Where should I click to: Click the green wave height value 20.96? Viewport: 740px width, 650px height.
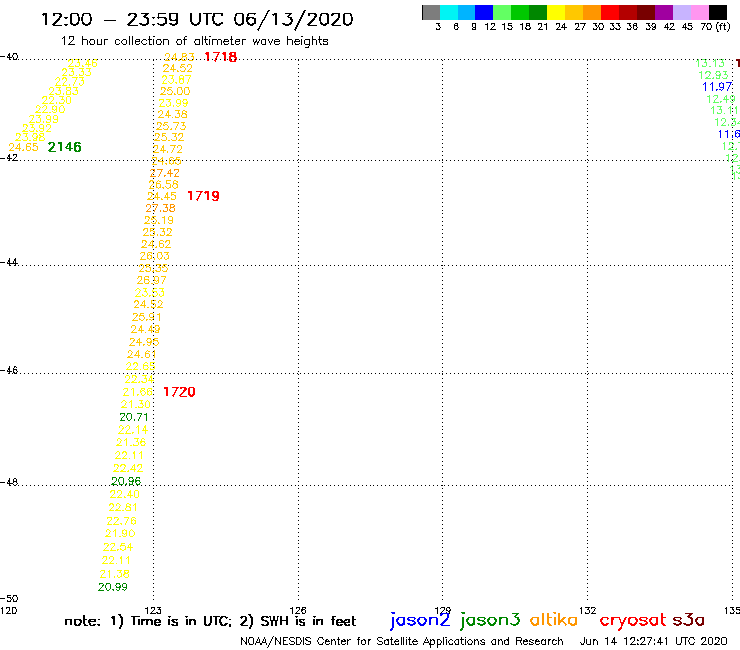(126, 481)
